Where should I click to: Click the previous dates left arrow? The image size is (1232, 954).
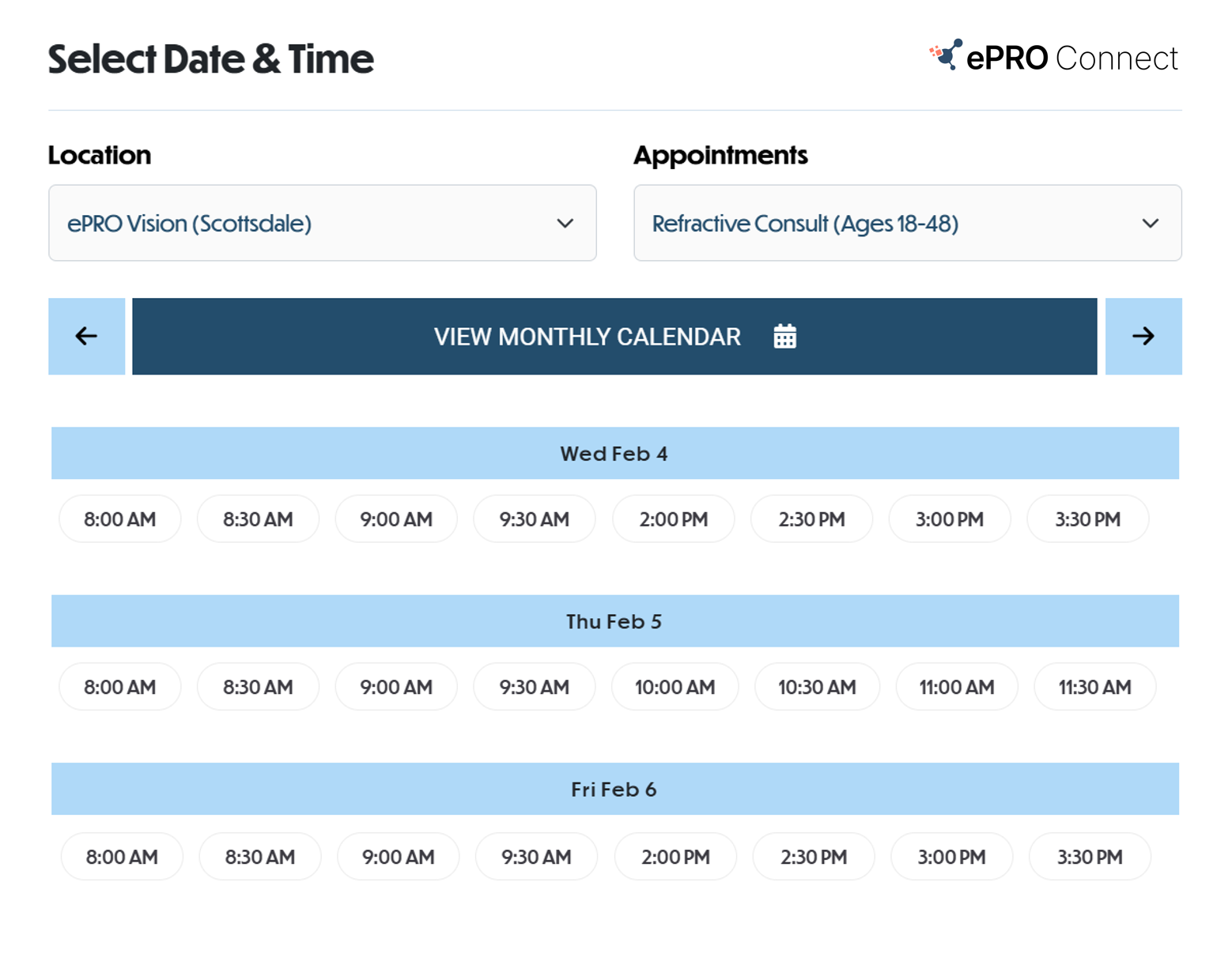pyautogui.click(x=86, y=336)
